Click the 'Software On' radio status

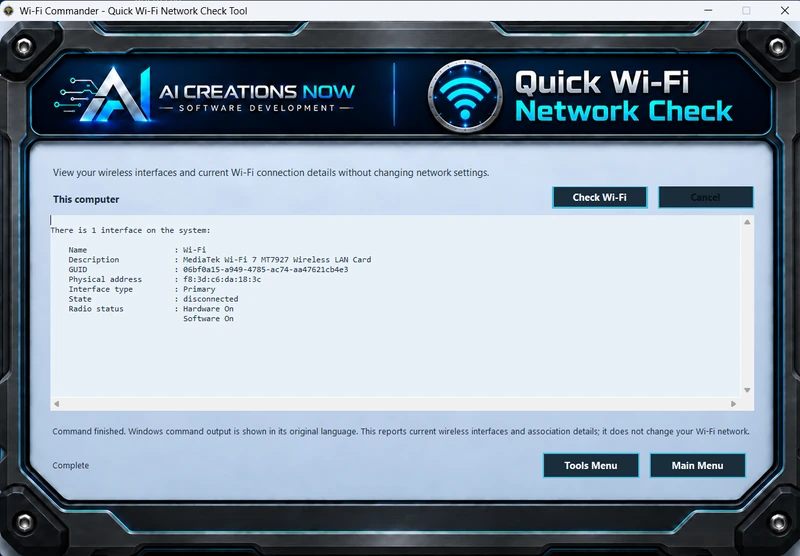coord(208,319)
